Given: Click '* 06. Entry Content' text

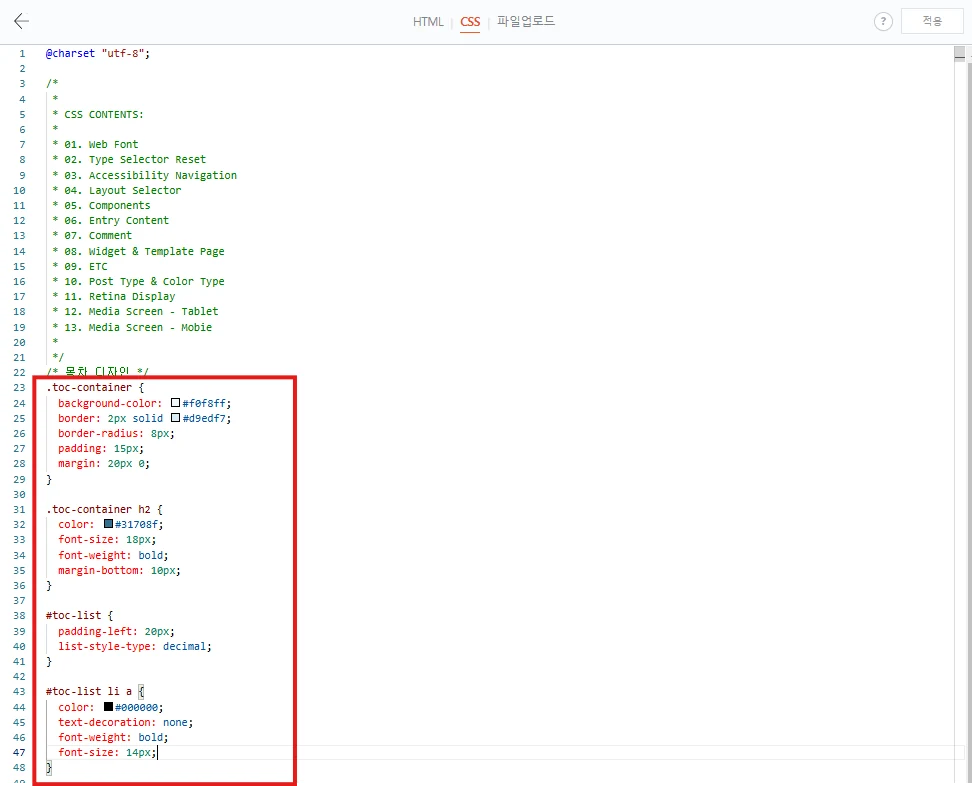Looking at the screenshot, I should 110,220.
